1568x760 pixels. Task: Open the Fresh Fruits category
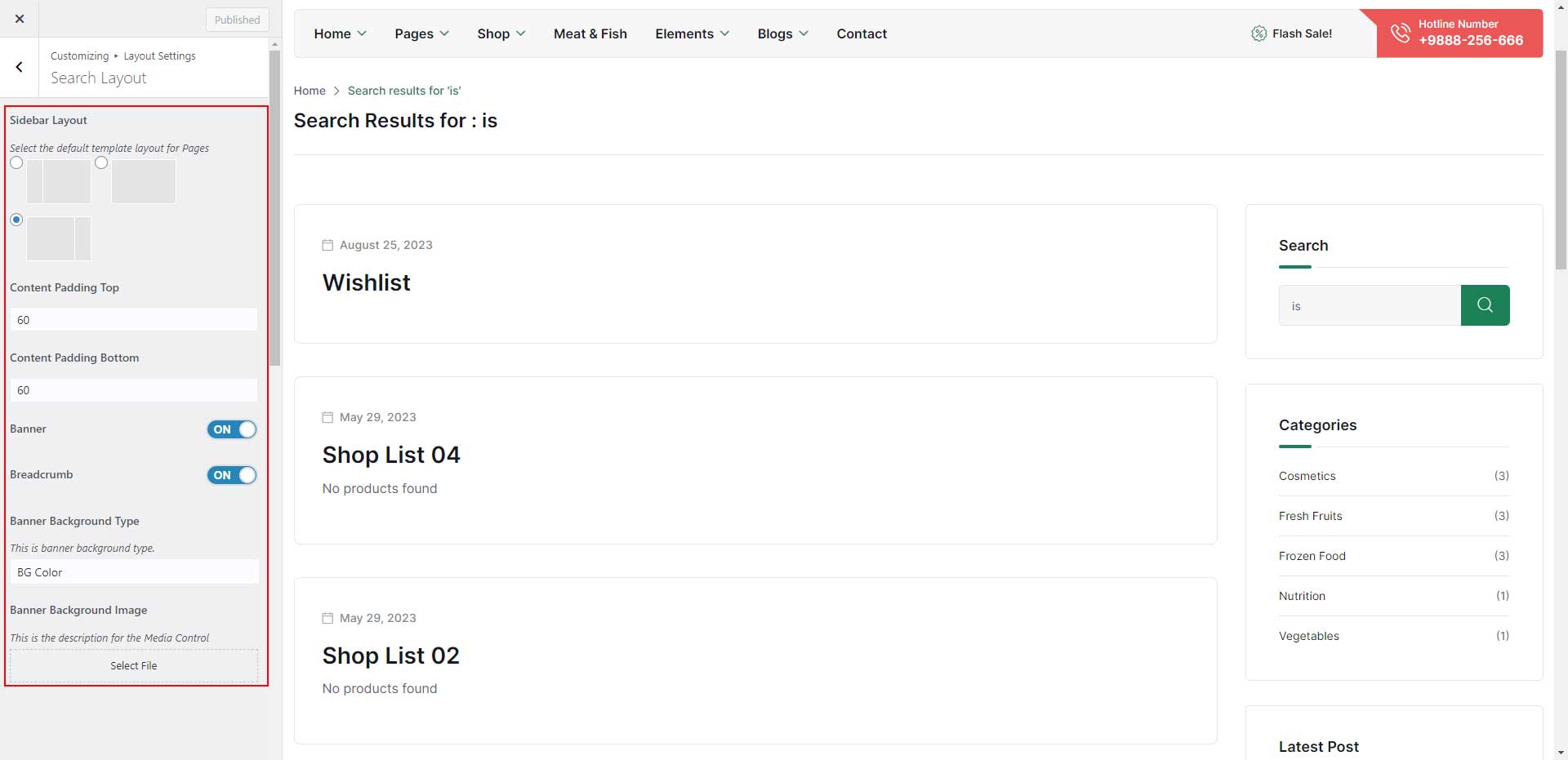tap(1311, 516)
